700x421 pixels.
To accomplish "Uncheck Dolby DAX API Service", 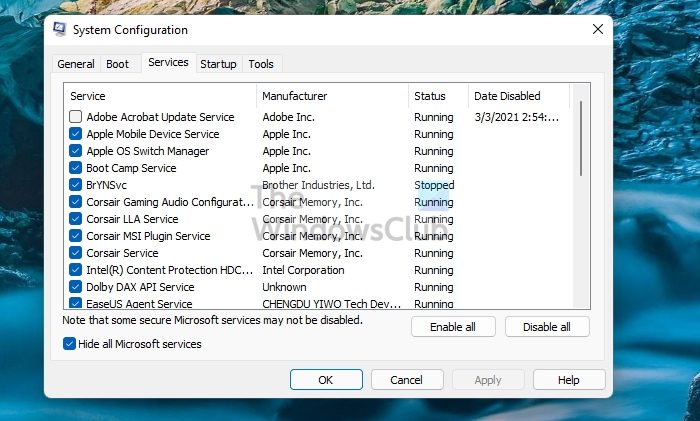I will tap(76, 287).
